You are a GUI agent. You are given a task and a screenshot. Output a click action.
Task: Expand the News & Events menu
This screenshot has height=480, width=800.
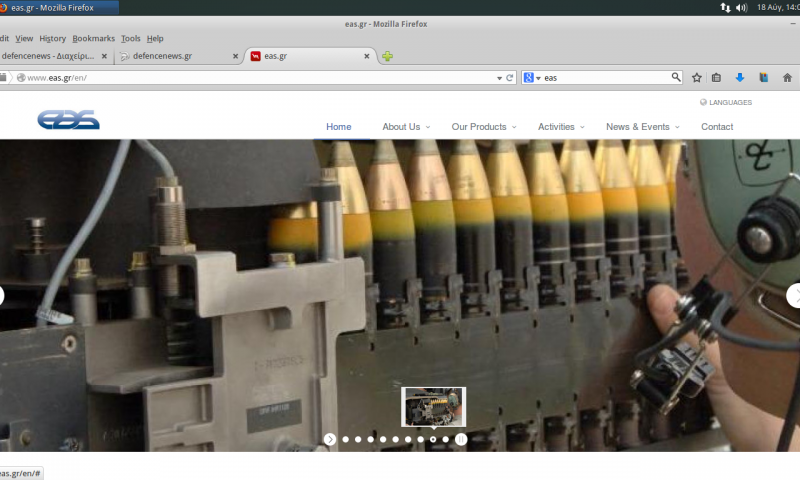tap(637, 127)
